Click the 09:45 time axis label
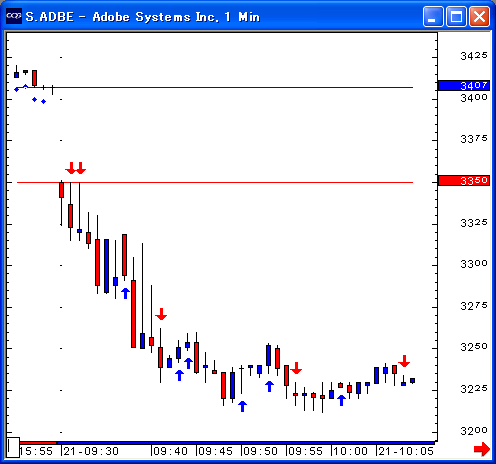Image resolution: width=496 pixels, height=464 pixels. [215, 451]
